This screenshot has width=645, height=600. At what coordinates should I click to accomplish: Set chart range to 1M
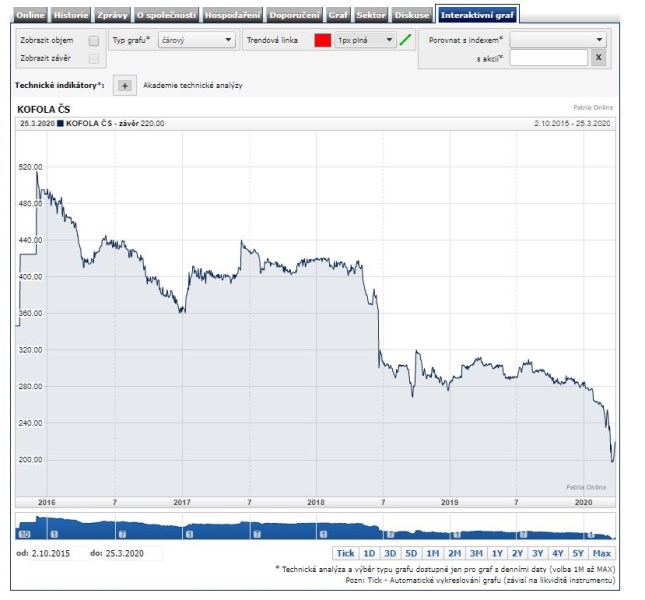tap(432, 553)
